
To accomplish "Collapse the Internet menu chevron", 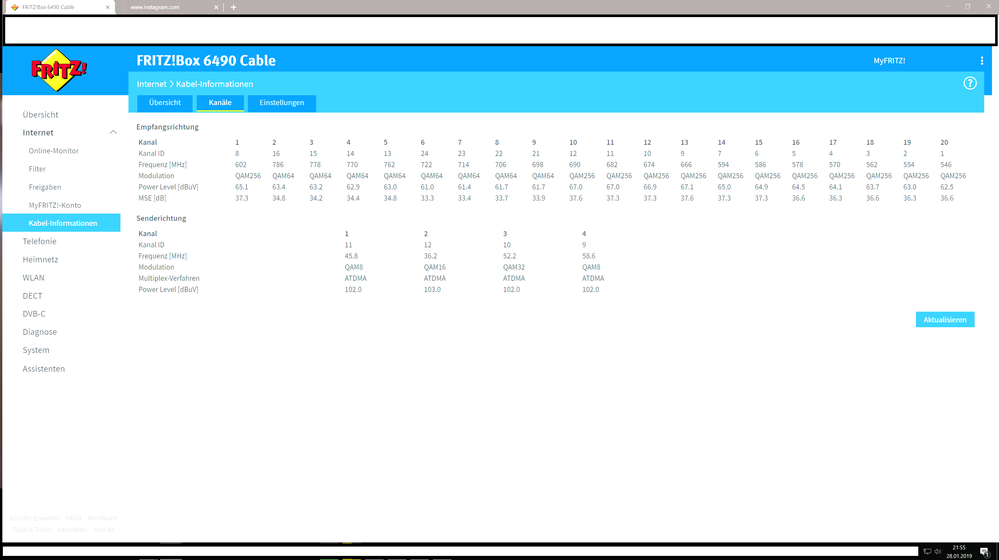I will [113, 133].
